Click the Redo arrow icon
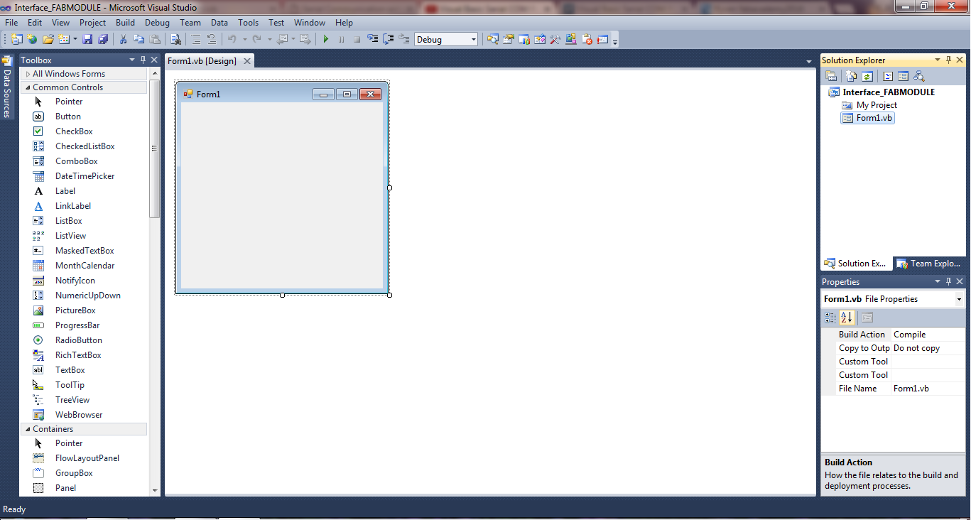 pos(257,40)
